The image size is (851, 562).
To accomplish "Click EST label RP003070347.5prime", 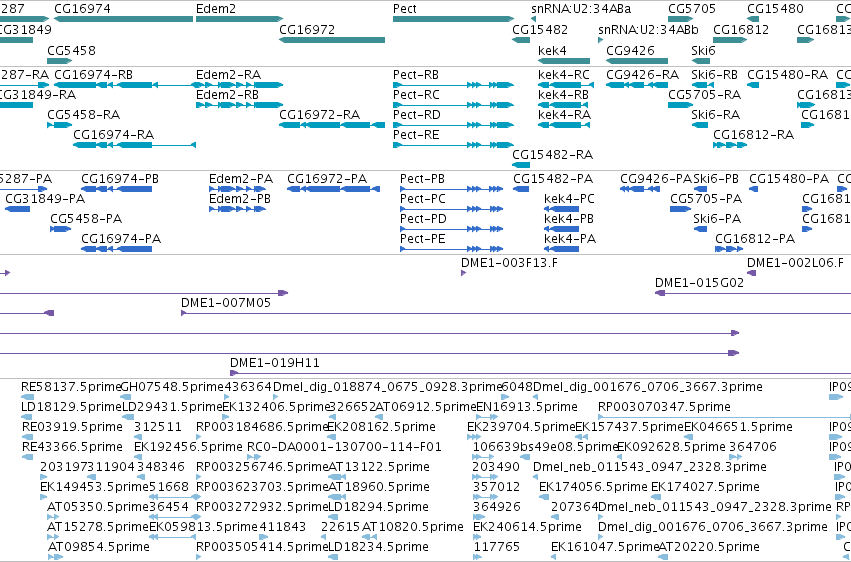I will 664,407.
